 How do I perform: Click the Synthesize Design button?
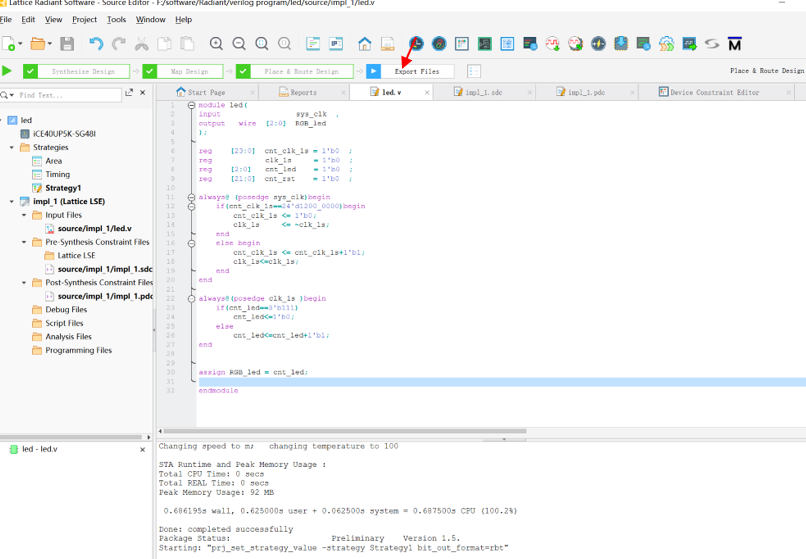(83, 71)
